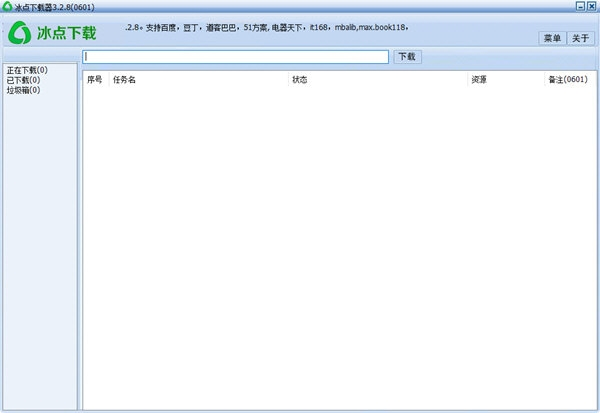The image size is (600, 413).
Task: Click the 备注(0601) column header
Action: coord(568,79)
